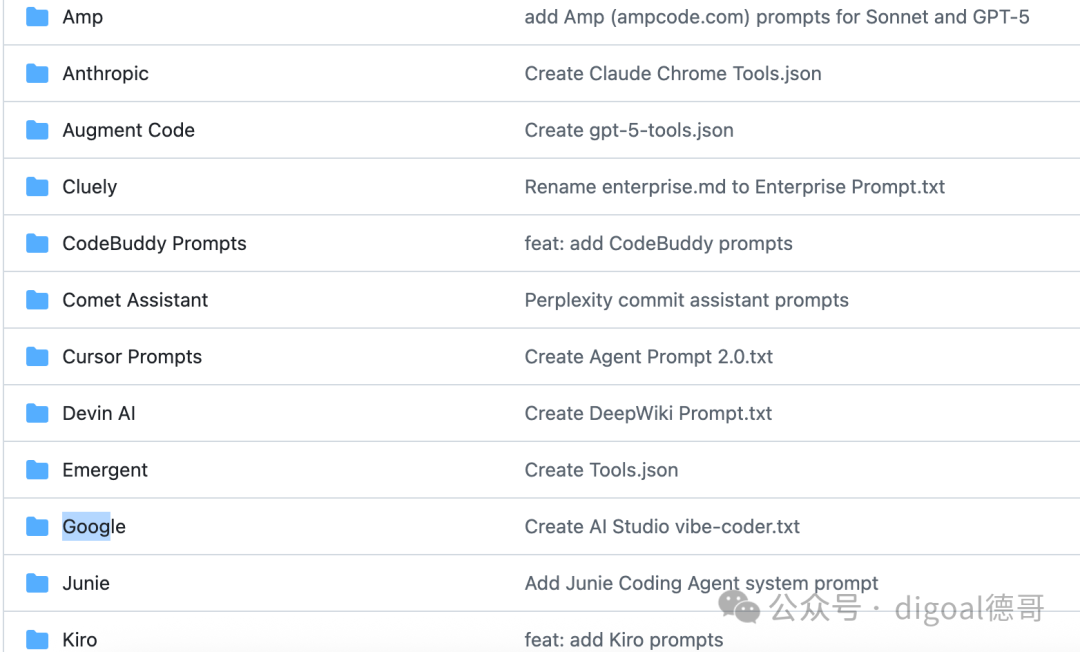Select the Augment Code folder icon
This screenshot has width=1080, height=652.
(x=37, y=129)
